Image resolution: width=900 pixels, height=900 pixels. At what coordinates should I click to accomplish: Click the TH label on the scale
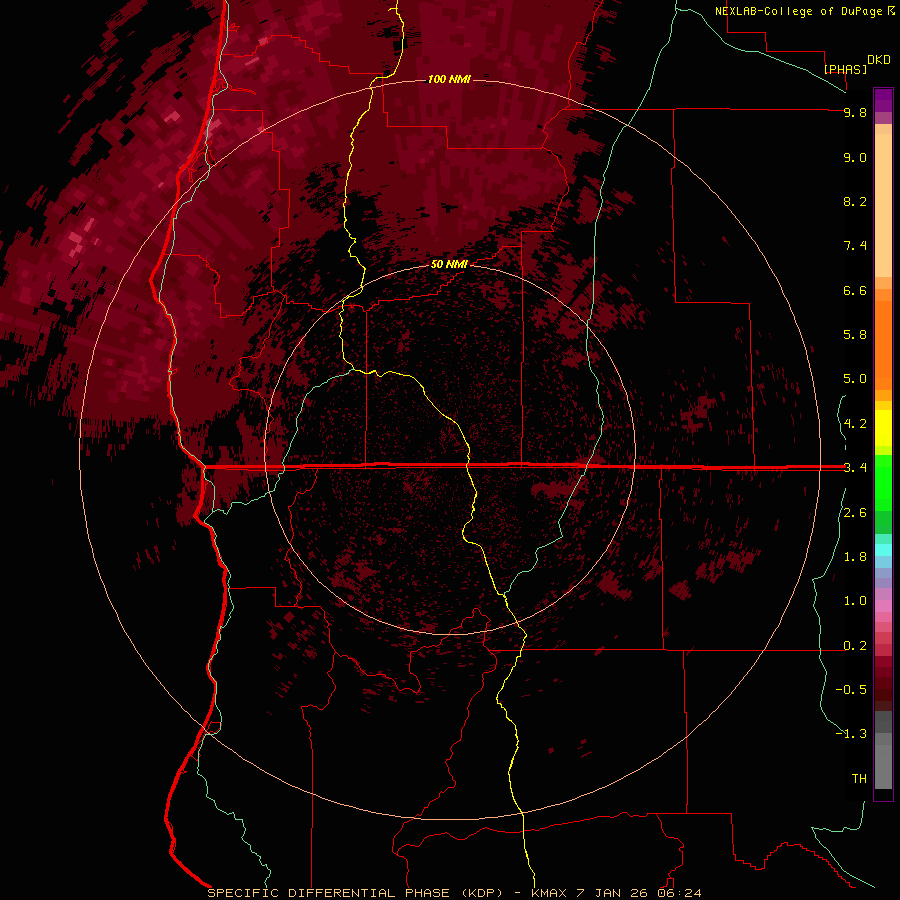(x=859, y=778)
